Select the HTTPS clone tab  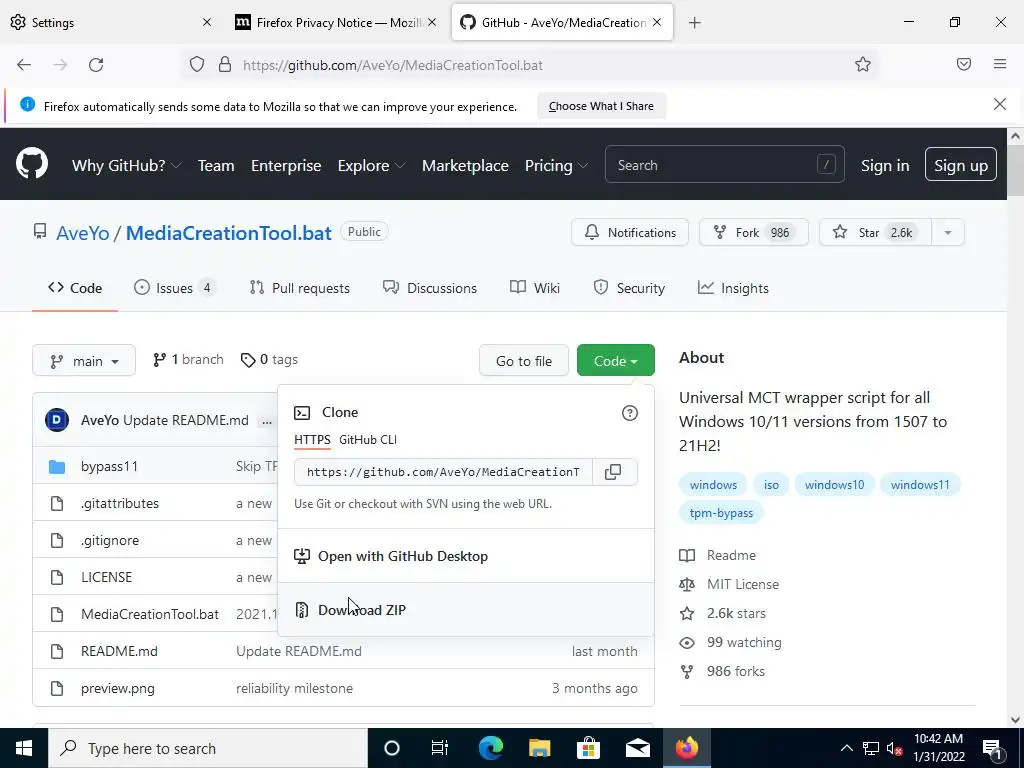pyautogui.click(x=312, y=440)
